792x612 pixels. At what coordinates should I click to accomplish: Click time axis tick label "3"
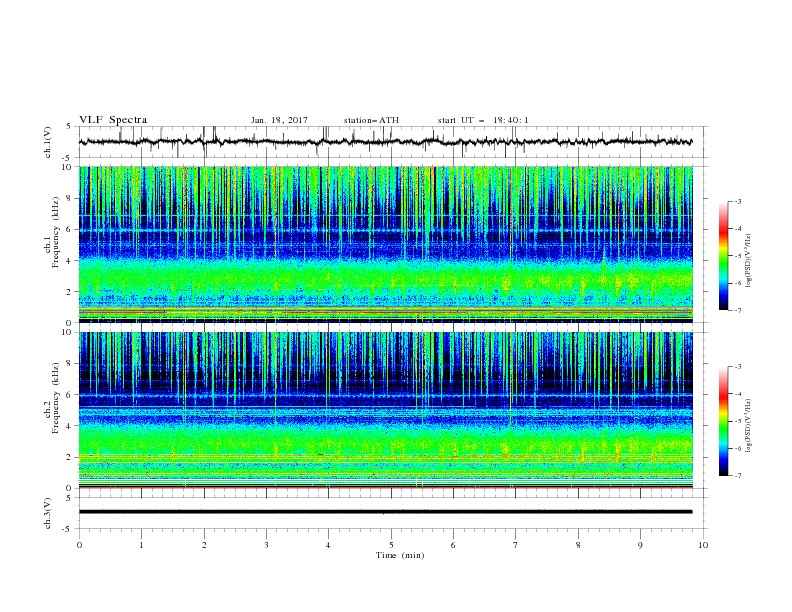coord(266,545)
